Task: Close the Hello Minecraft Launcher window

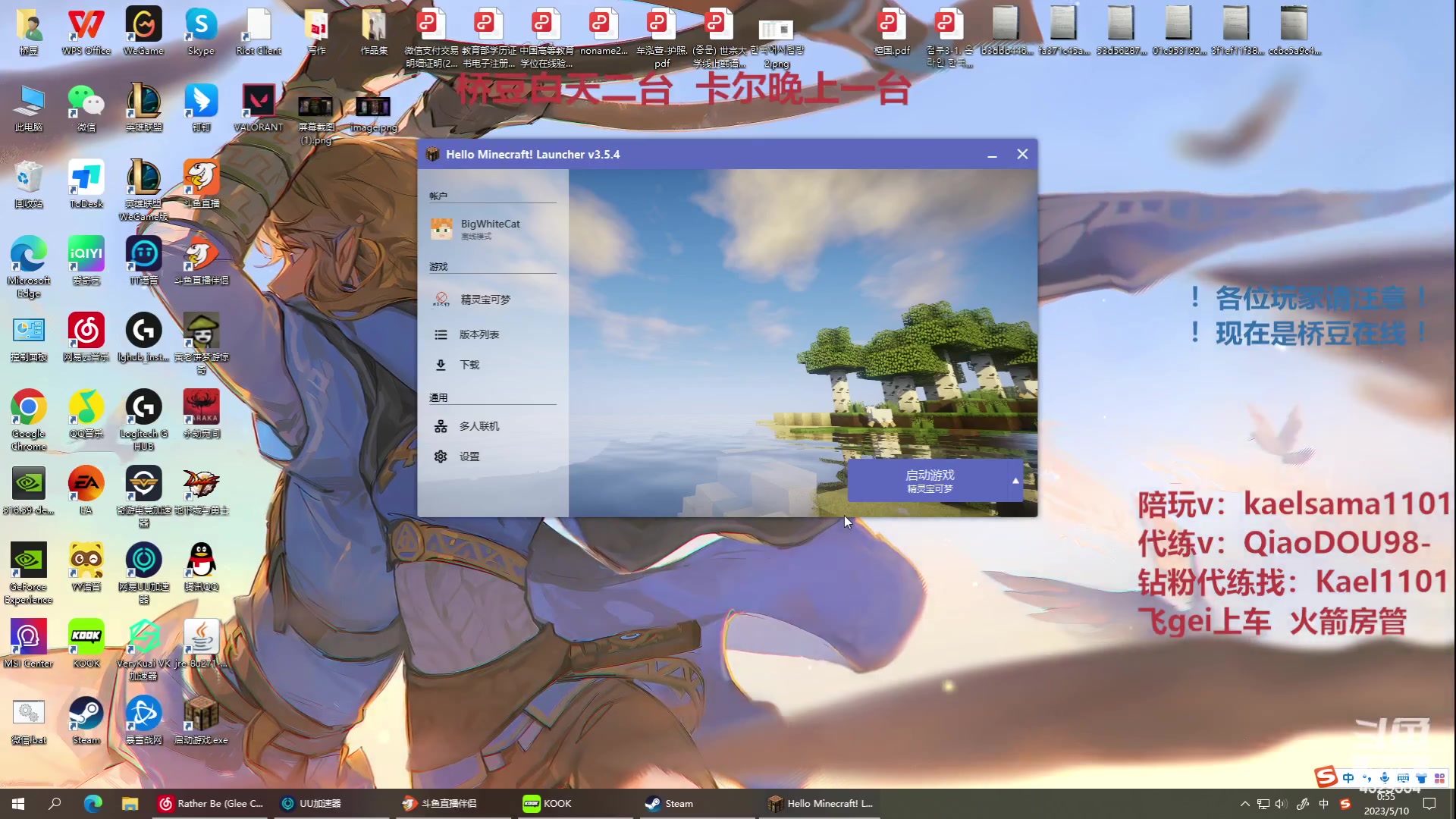Action: [1022, 155]
